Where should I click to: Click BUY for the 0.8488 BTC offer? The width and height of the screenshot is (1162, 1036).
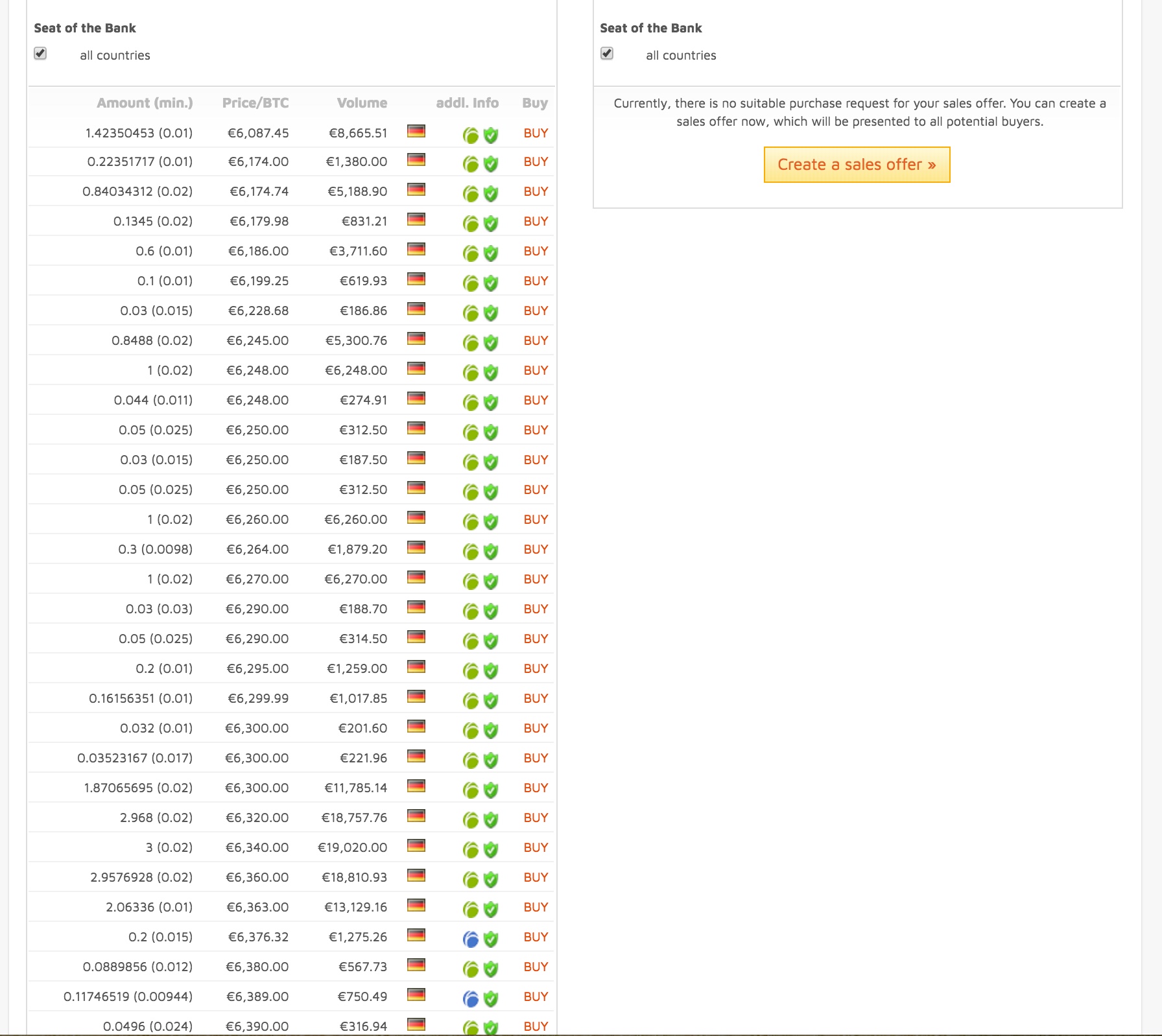(536, 340)
